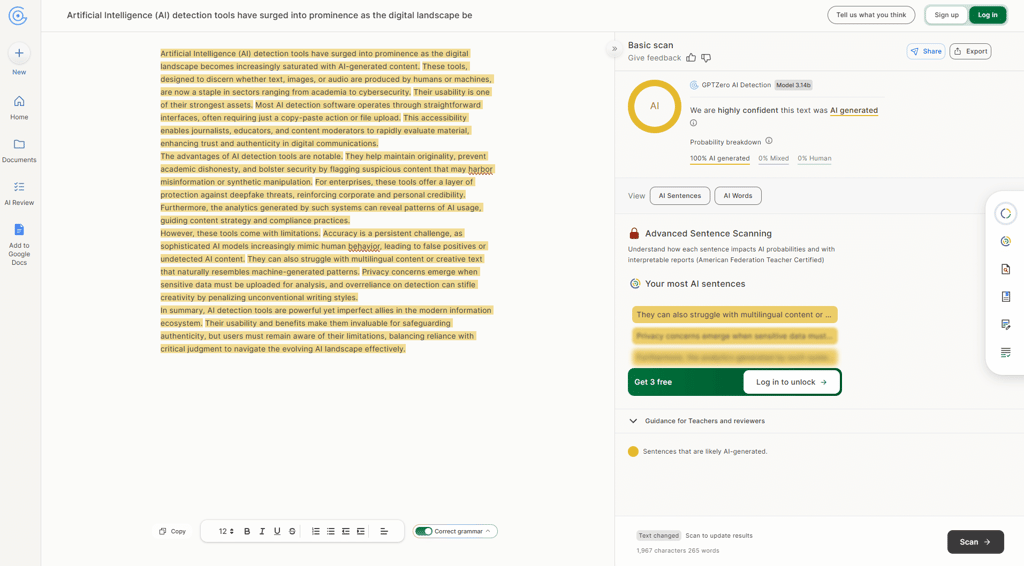This screenshot has width=1024, height=566.
Task: Open AI Review from the sidebar
Action: tap(19, 193)
